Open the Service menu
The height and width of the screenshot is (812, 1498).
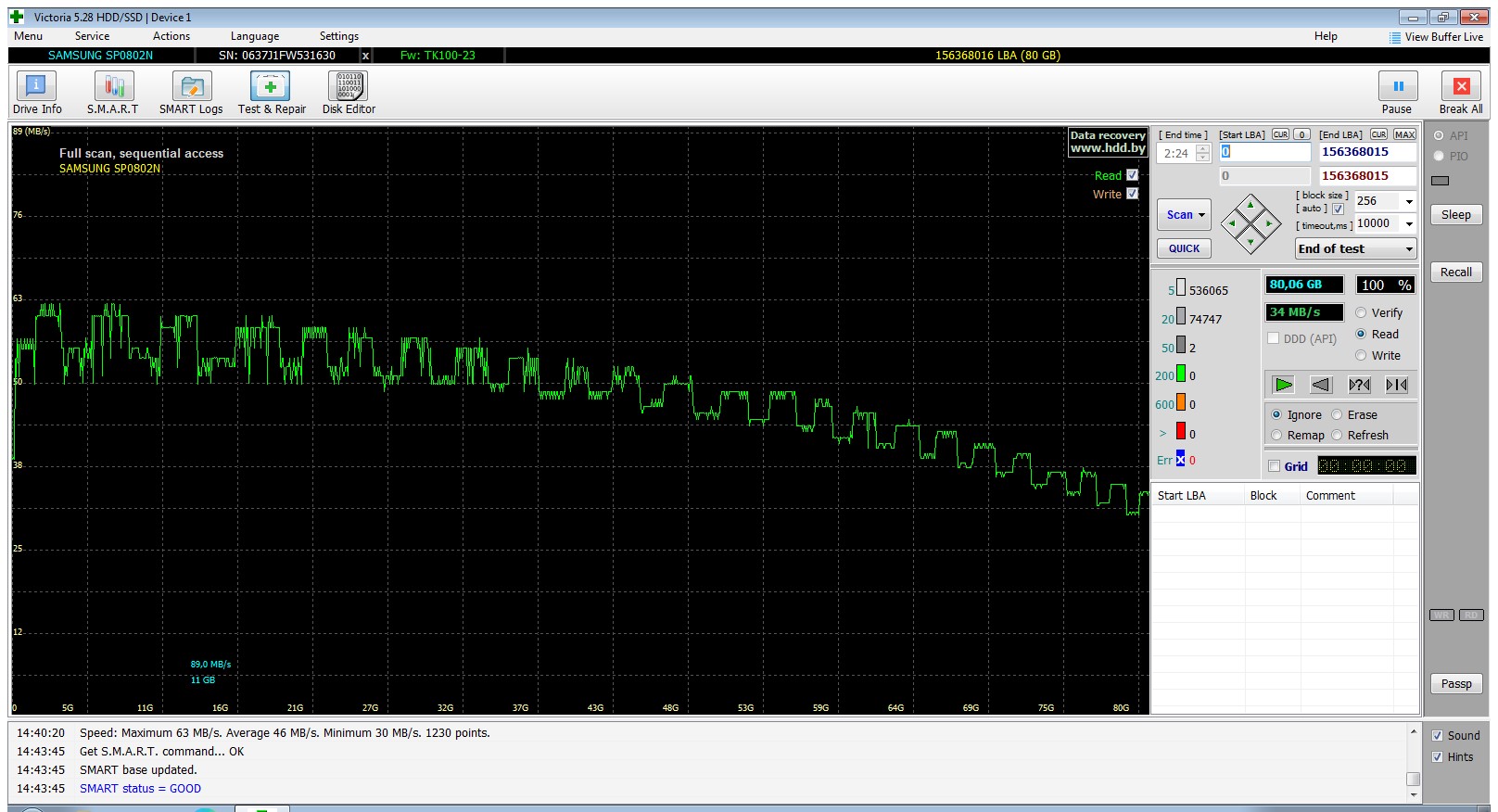coord(92,36)
